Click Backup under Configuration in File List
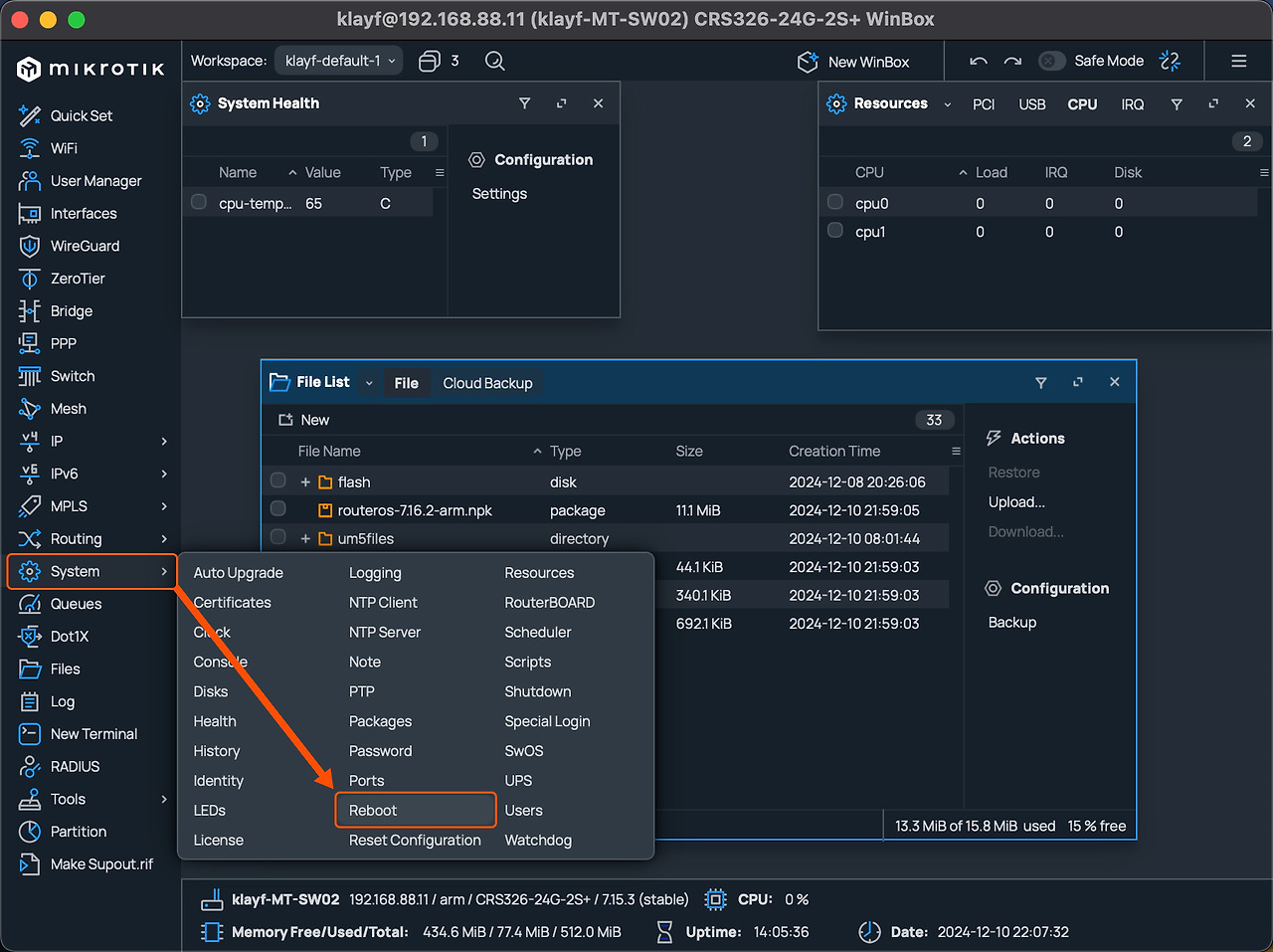1273x952 pixels. click(1012, 623)
